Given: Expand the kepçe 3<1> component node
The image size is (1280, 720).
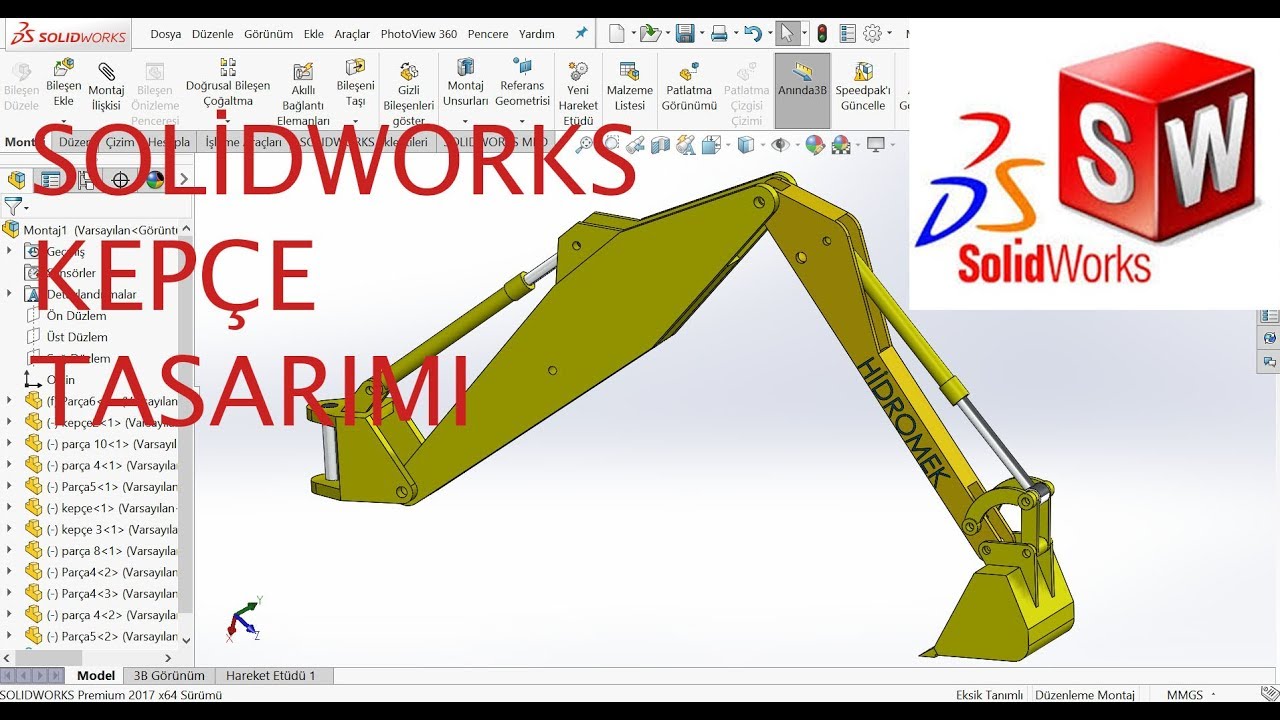Looking at the screenshot, I should tap(9, 529).
